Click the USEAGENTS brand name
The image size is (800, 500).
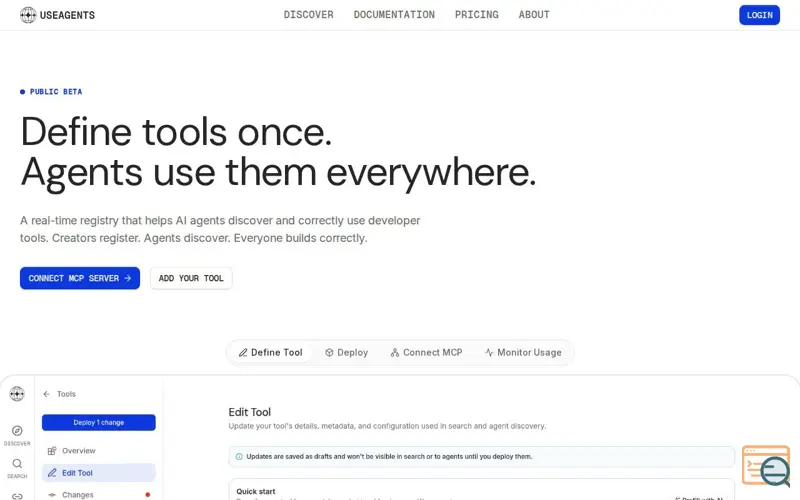67,15
